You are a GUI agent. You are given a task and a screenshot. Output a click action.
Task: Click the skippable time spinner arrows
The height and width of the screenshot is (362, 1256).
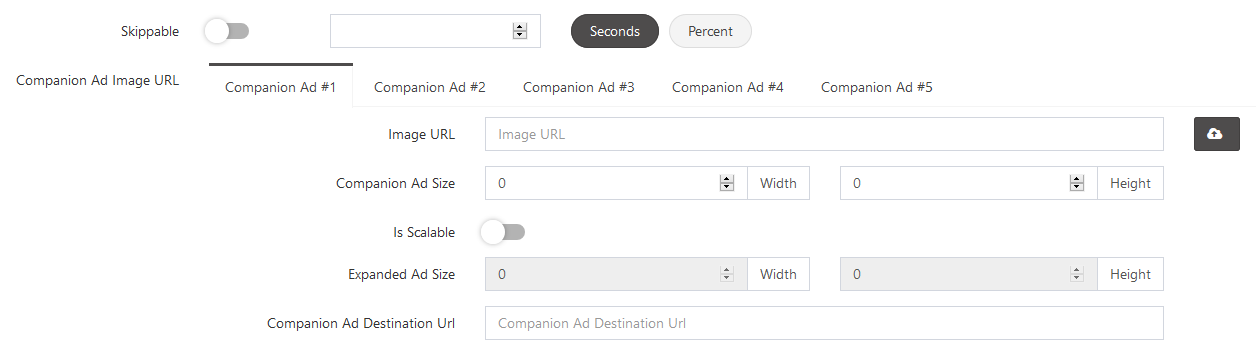point(520,31)
